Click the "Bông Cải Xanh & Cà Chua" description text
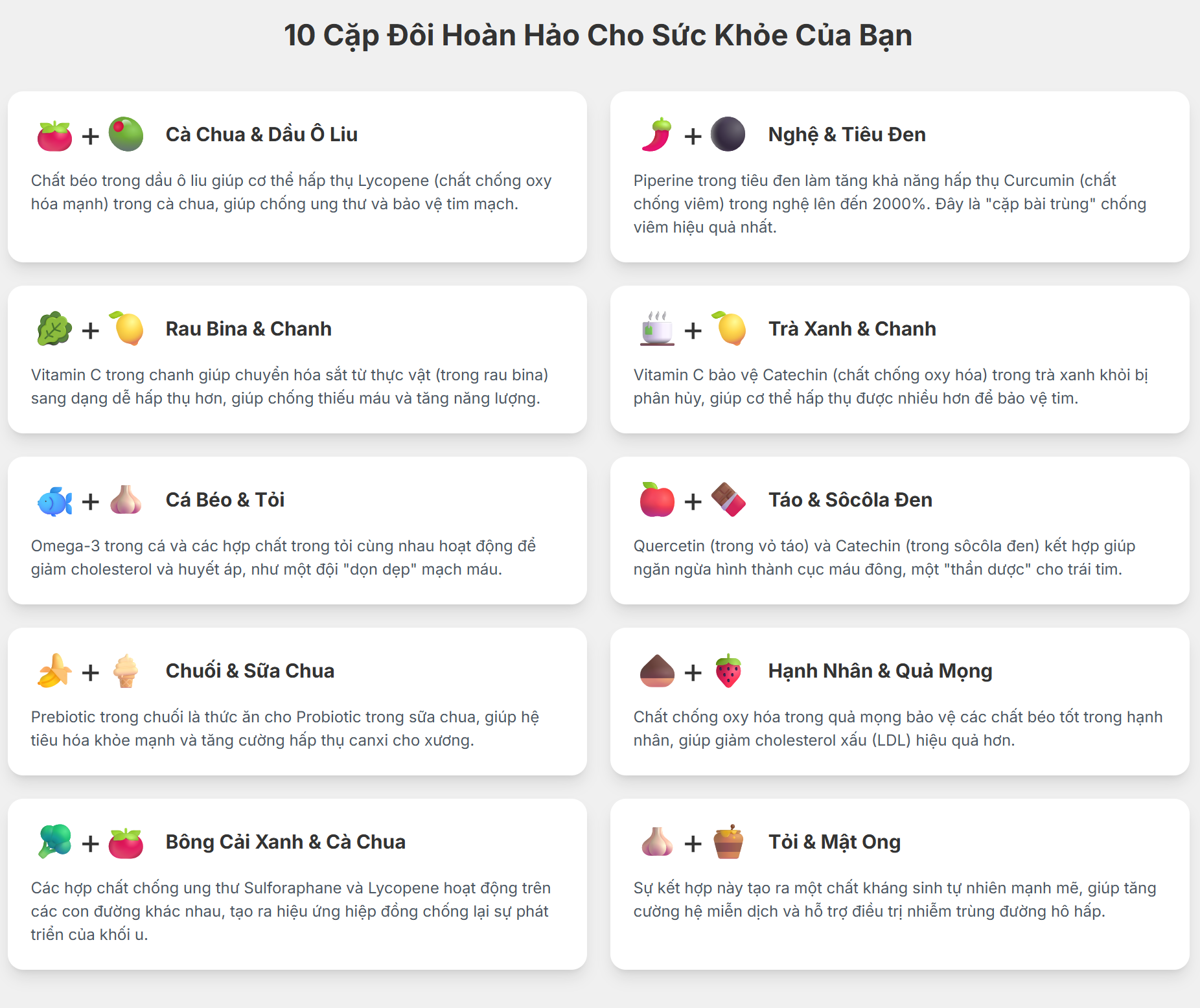This screenshot has height=1008, width=1200. tap(290, 911)
